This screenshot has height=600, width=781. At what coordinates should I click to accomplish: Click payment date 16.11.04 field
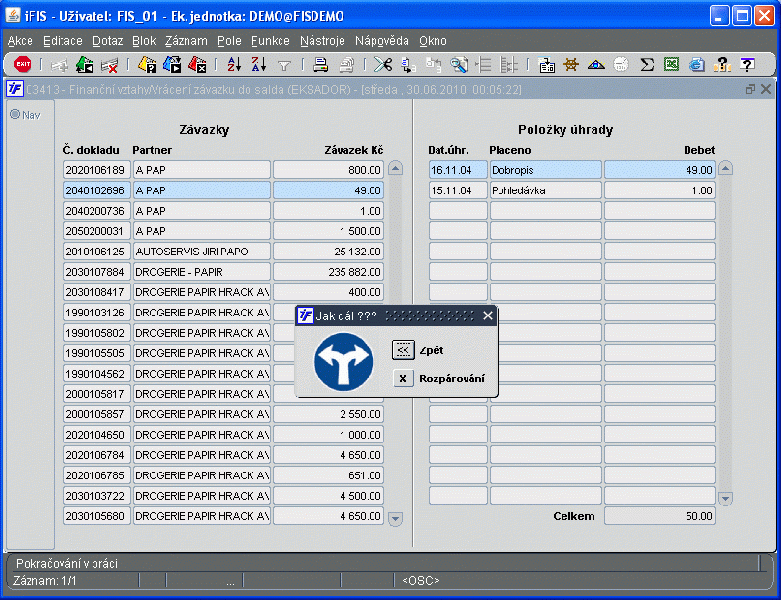pos(458,170)
